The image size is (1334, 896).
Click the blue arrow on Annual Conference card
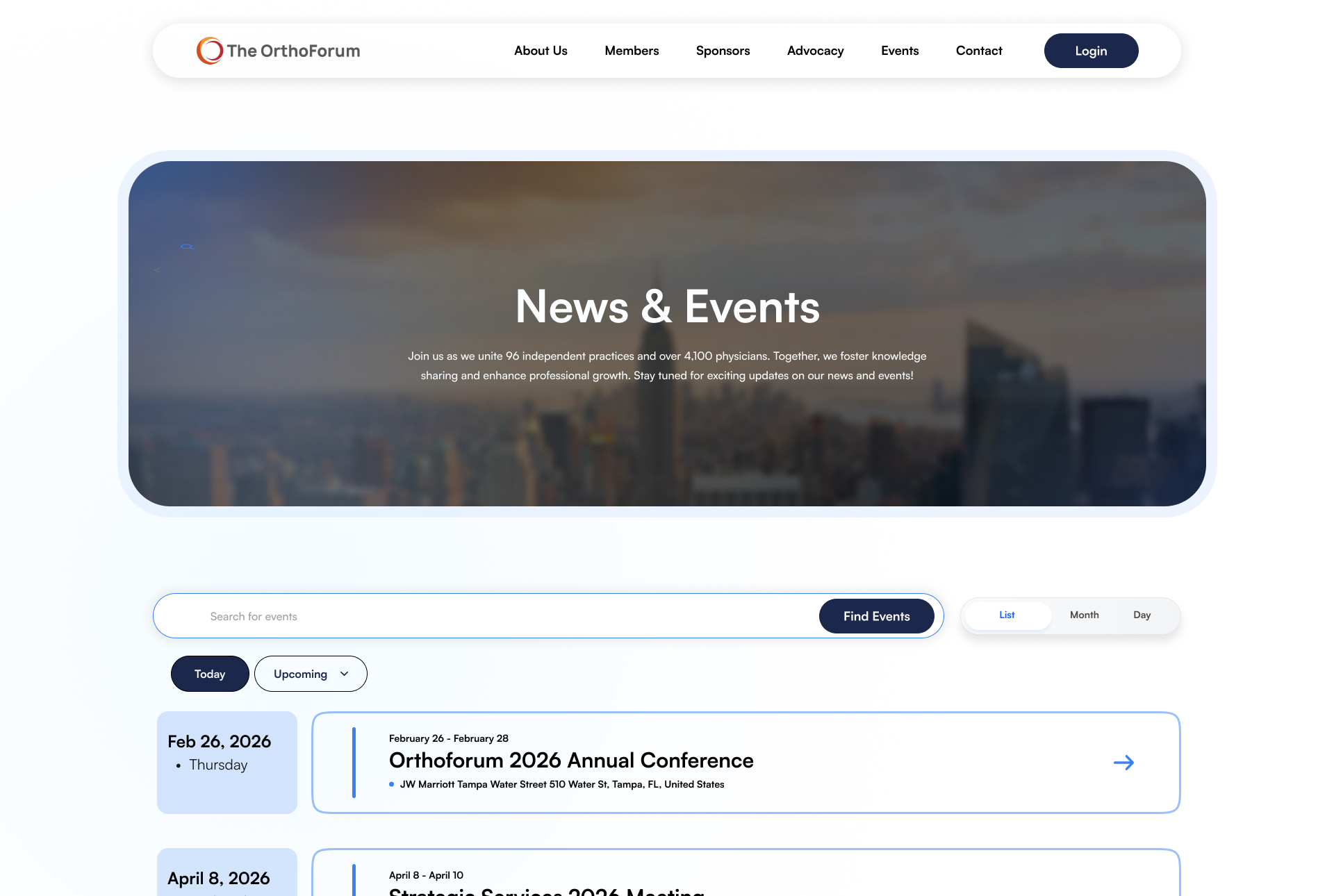[1123, 763]
